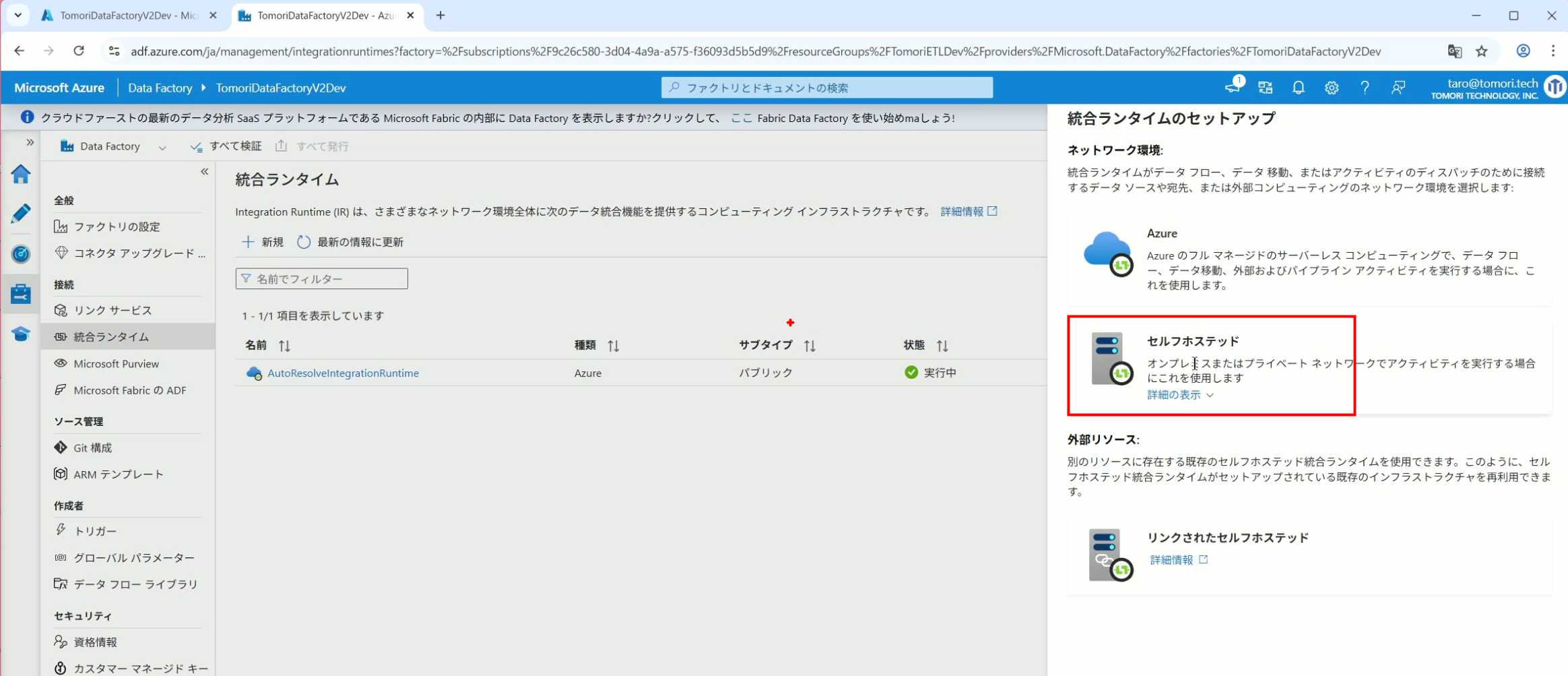
Task: Expand 詳細の表示 under セルフホステッド
Action: [1179, 395]
